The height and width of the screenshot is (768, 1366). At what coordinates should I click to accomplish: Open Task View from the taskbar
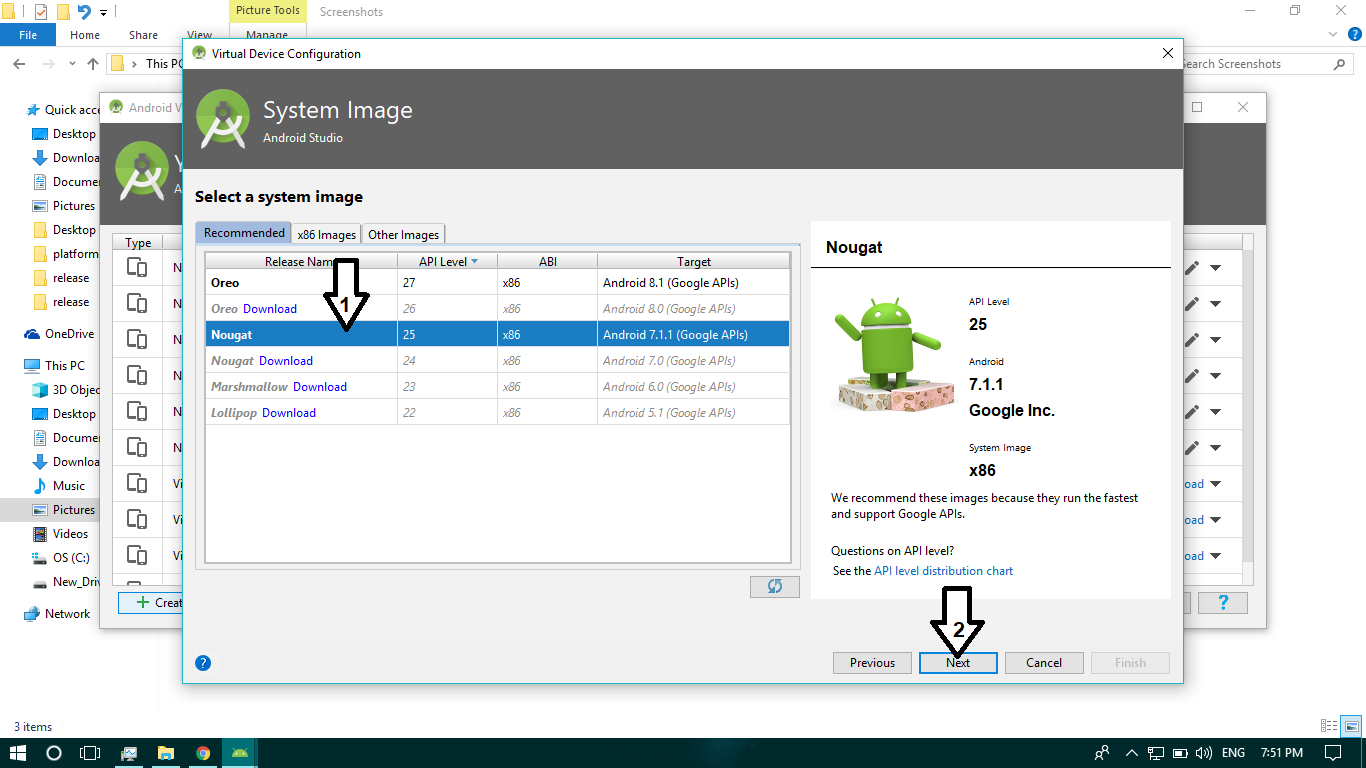[90, 751]
